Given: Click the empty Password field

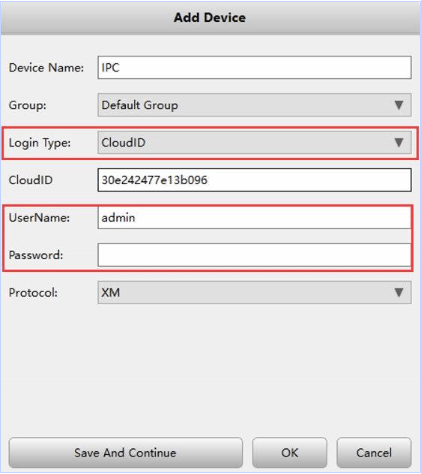Looking at the screenshot, I should 254,255.
